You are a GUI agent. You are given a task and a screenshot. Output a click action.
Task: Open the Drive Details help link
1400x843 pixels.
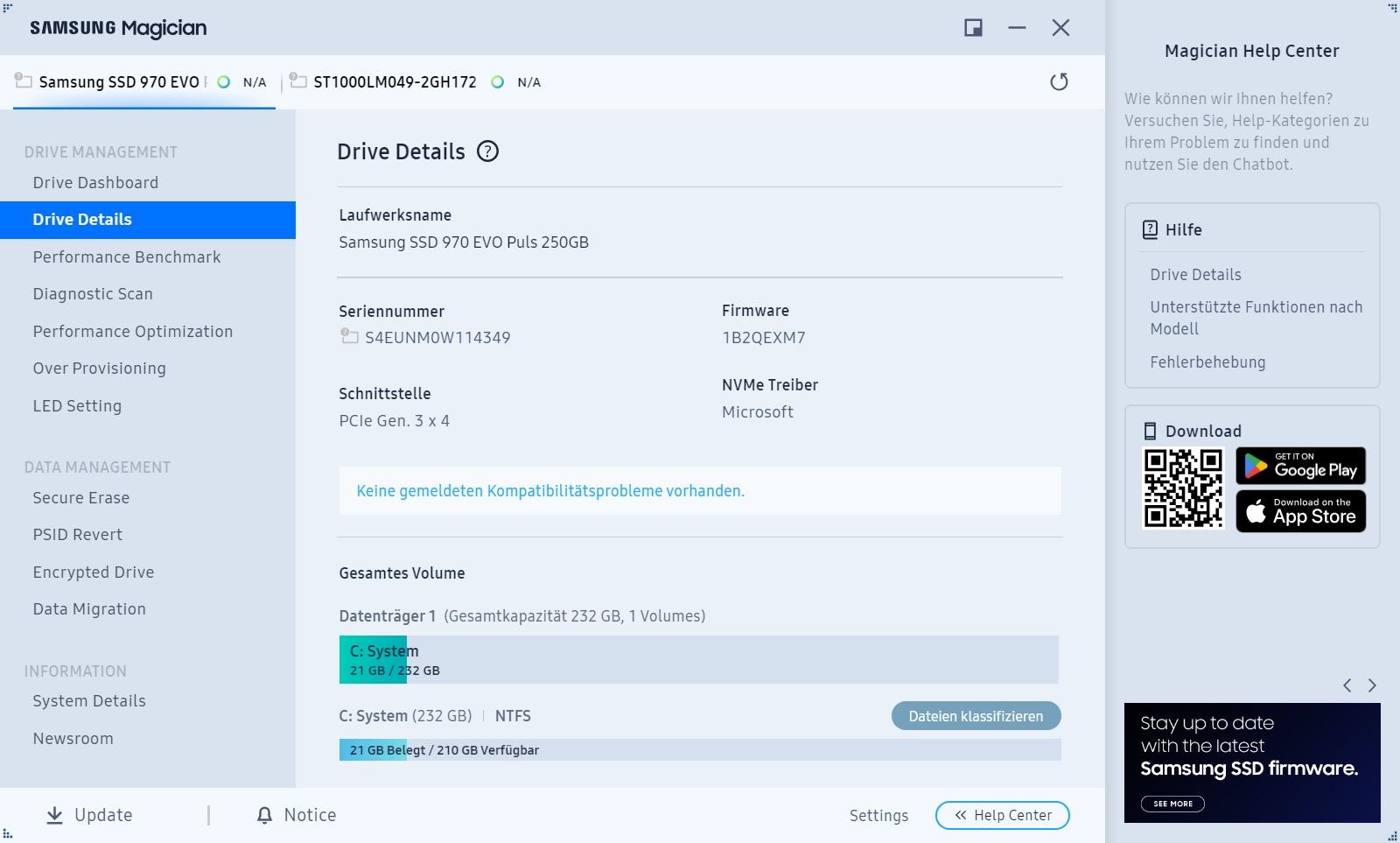[x=1195, y=274]
